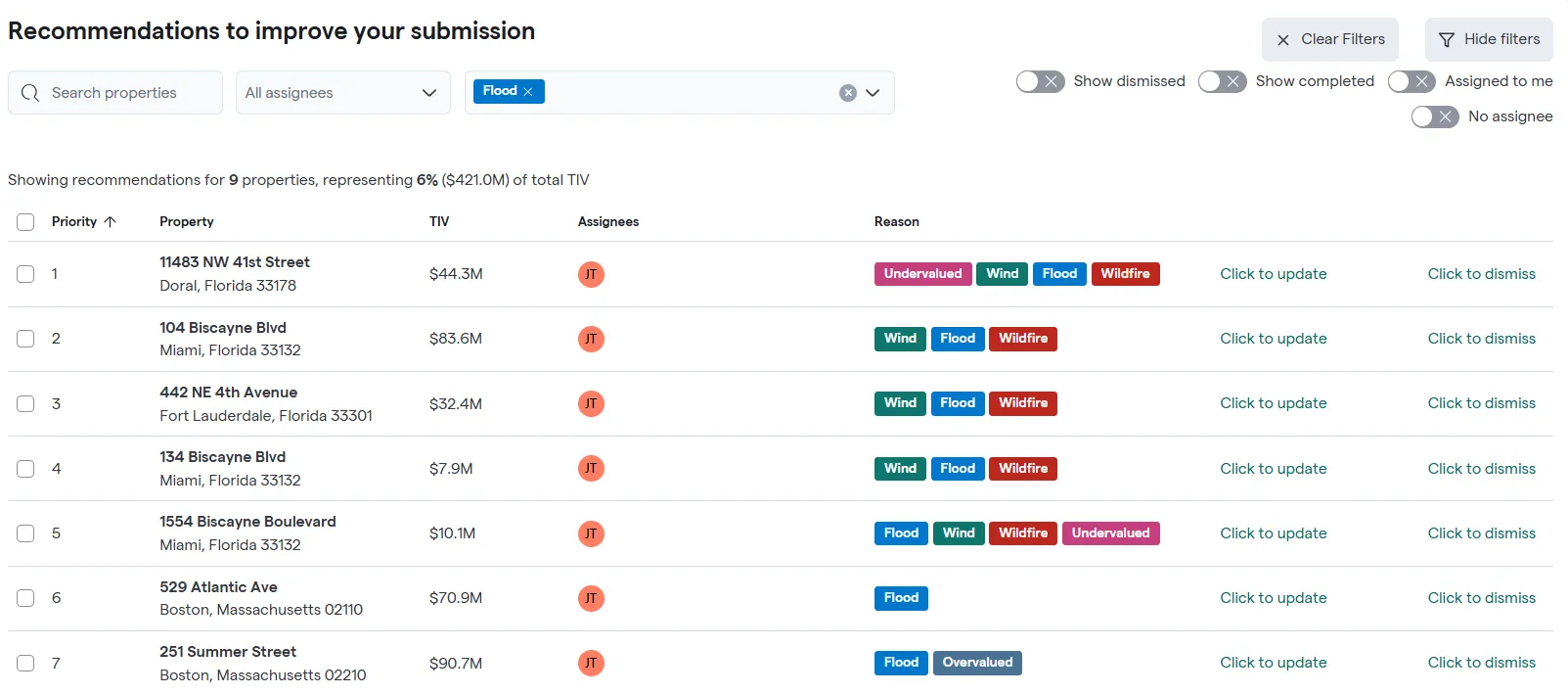Click the JT avatar for 1554 Biscayne Boulevard
Screen dimensions: 1568x694
(x=591, y=533)
